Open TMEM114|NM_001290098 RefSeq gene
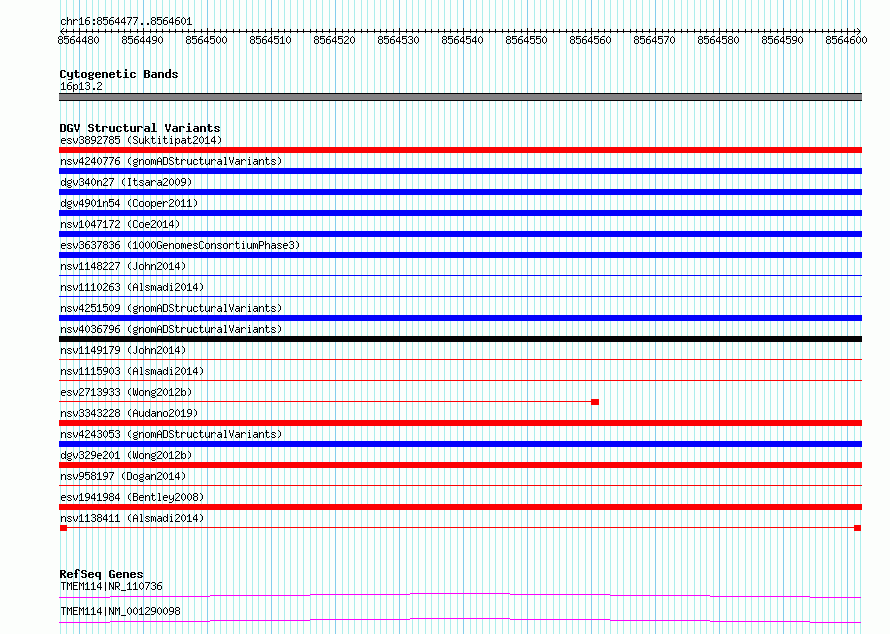The width and height of the screenshot is (890, 634). pos(120,611)
